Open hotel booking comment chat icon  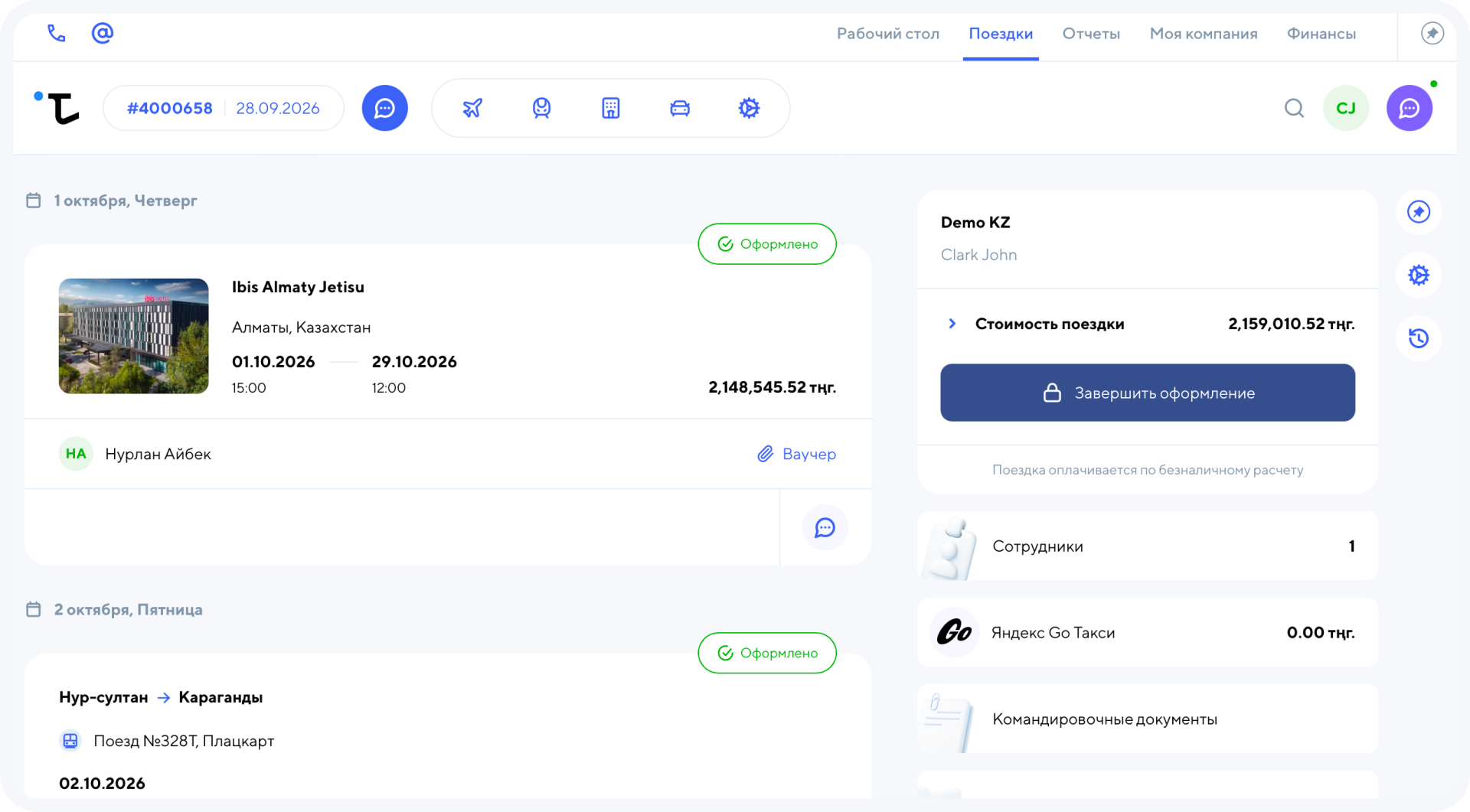coord(825,527)
